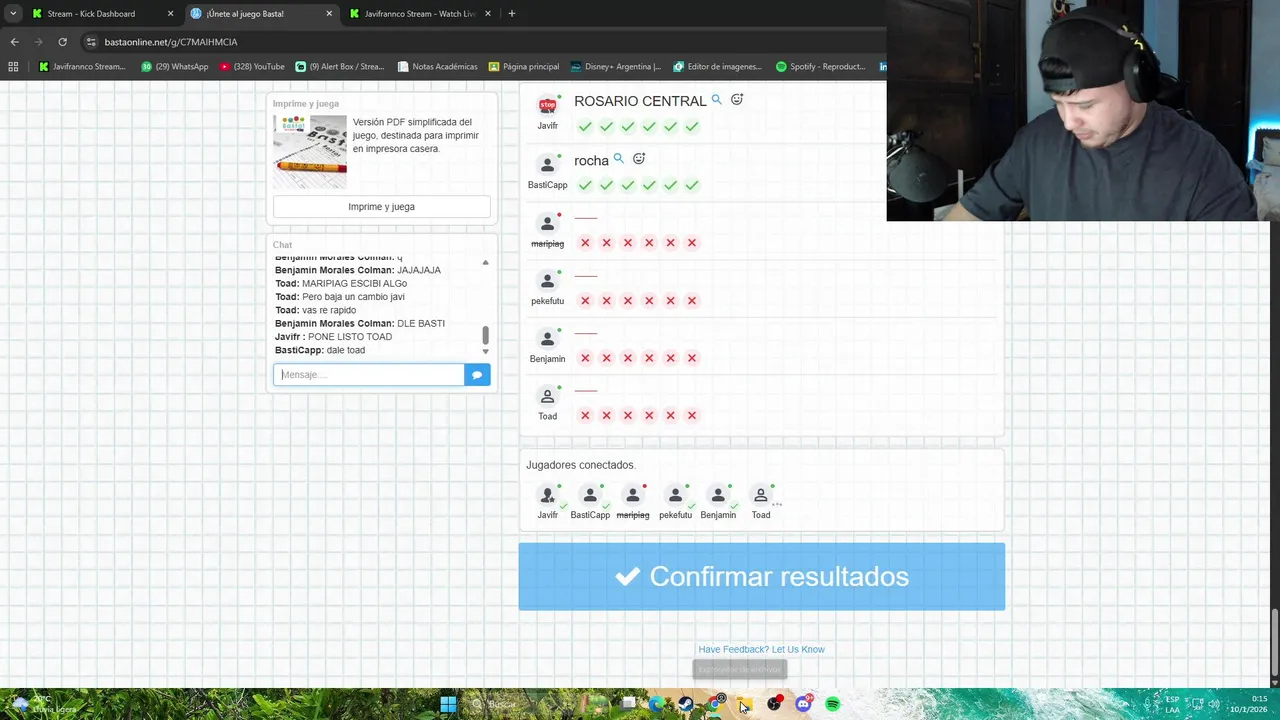Open Have Feedback? Let Us Know link
This screenshot has width=1280, height=720.
point(761,649)
